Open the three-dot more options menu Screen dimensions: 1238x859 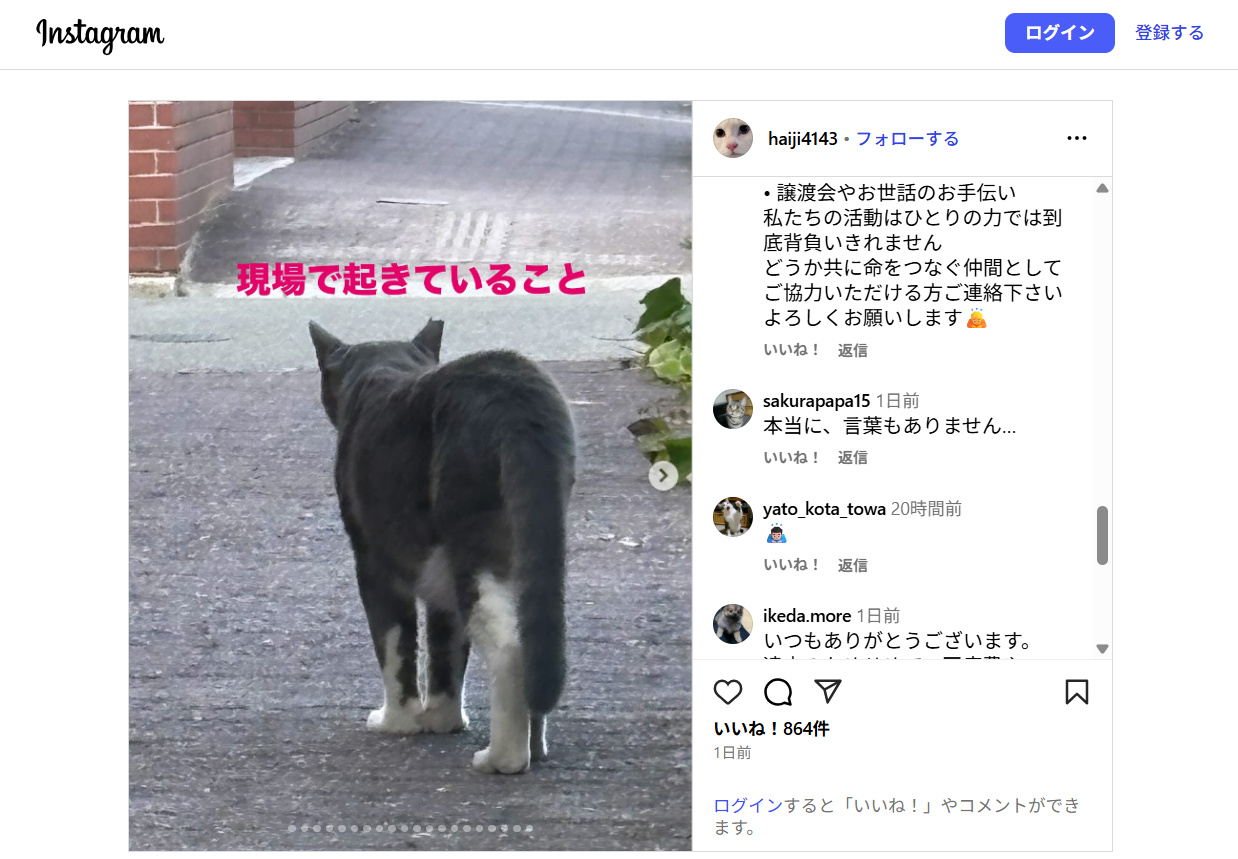[1076, 138]
